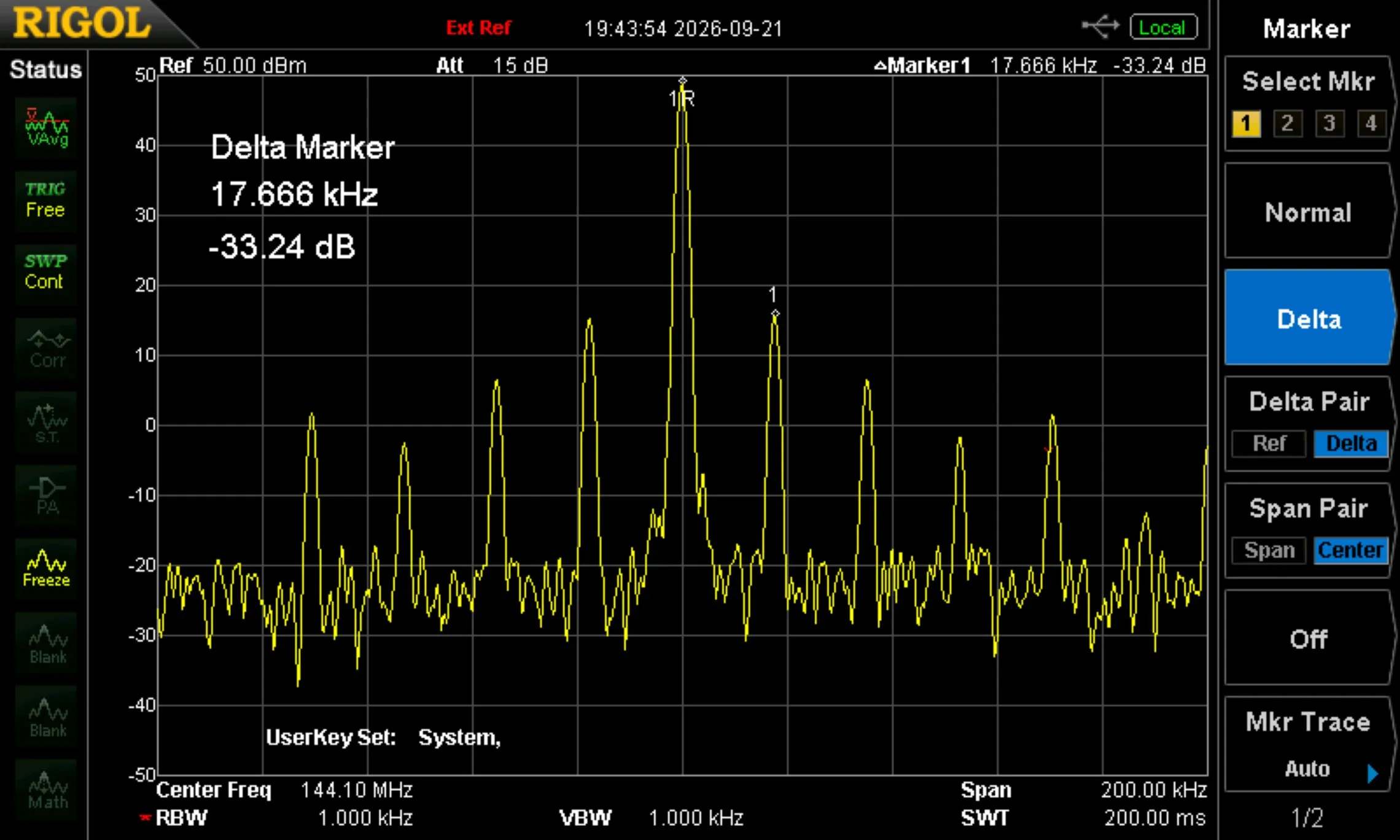1400x840 pixels.
Task: Click the Math trace status icon
Action: point(47,790)
